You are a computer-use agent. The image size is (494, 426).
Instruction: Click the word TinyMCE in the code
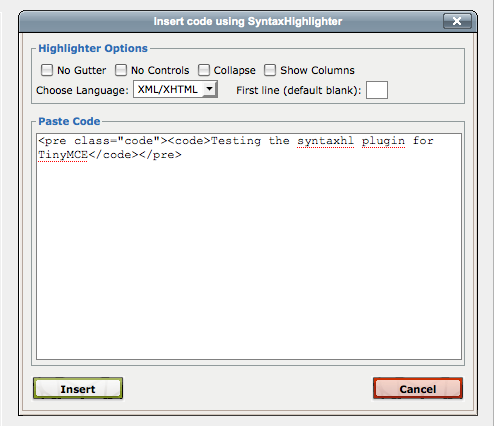click(63, 155)
